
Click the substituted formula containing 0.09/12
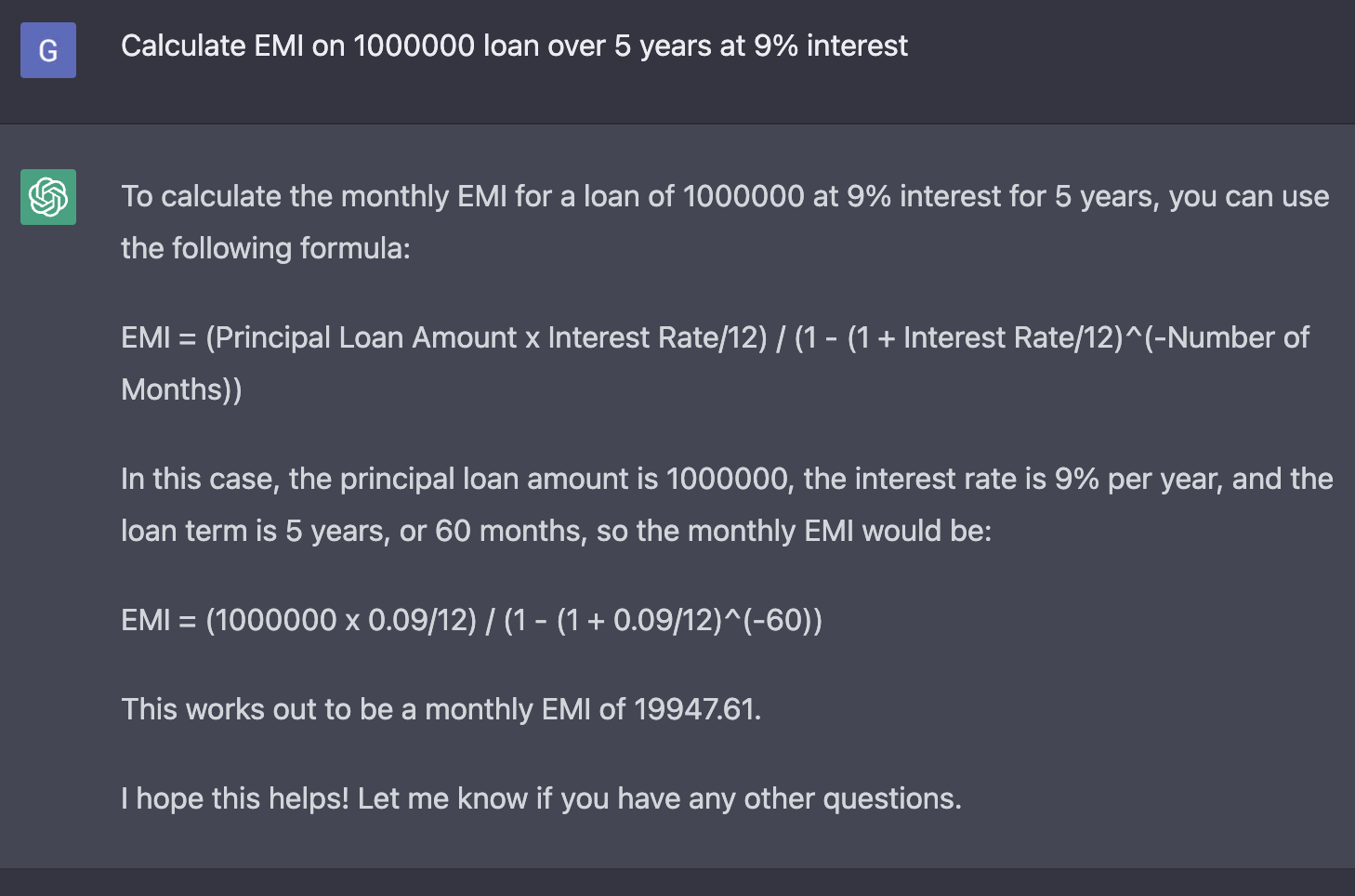(471, 621)
